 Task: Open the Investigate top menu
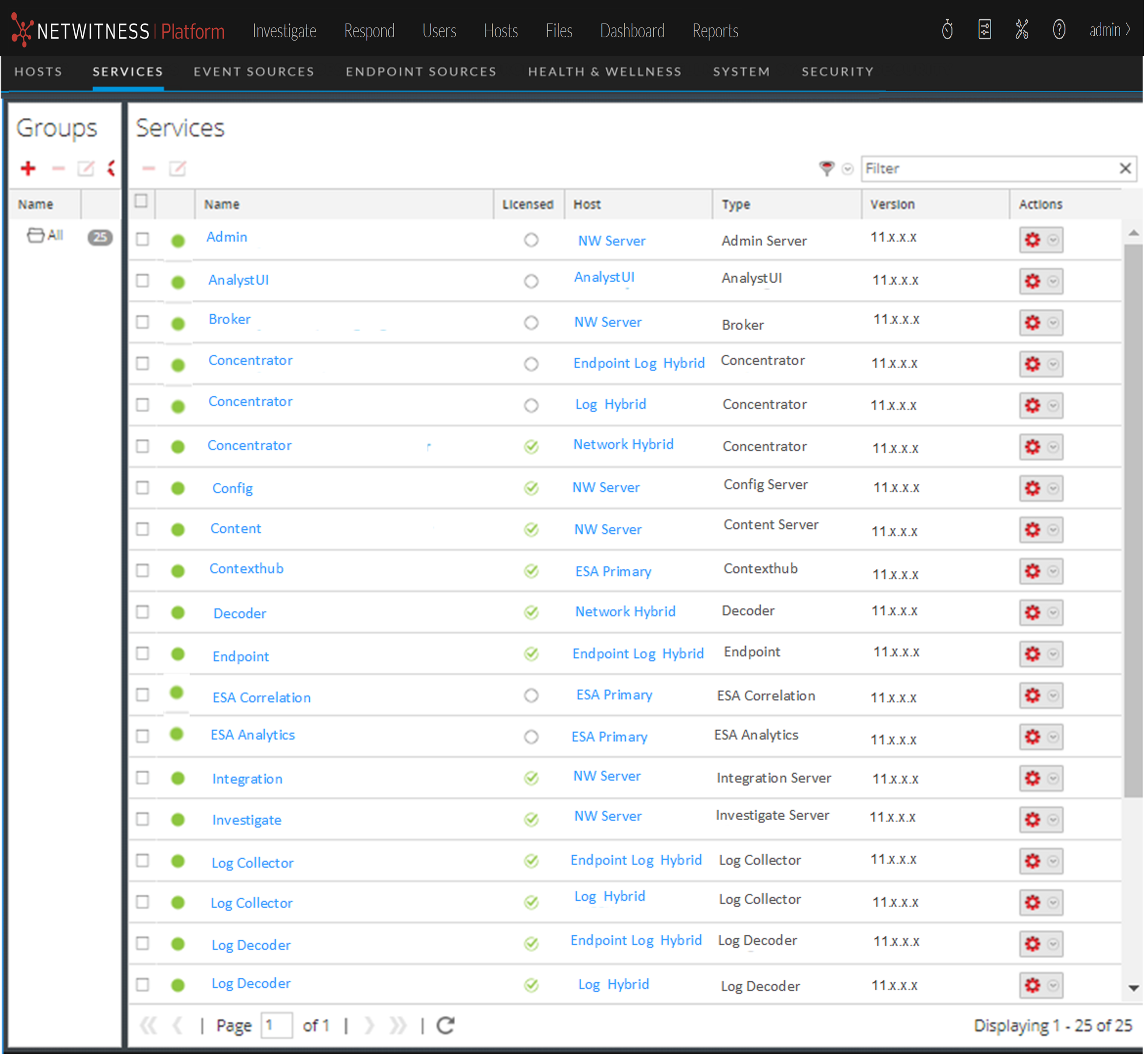[x=285, y=31]
